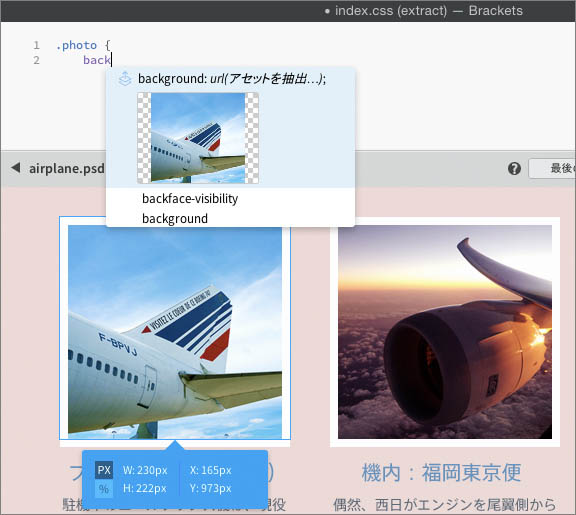Collapse airplane.psd panel with back arrow
This screenshot has width=576, height=515.
coord(15,168)
